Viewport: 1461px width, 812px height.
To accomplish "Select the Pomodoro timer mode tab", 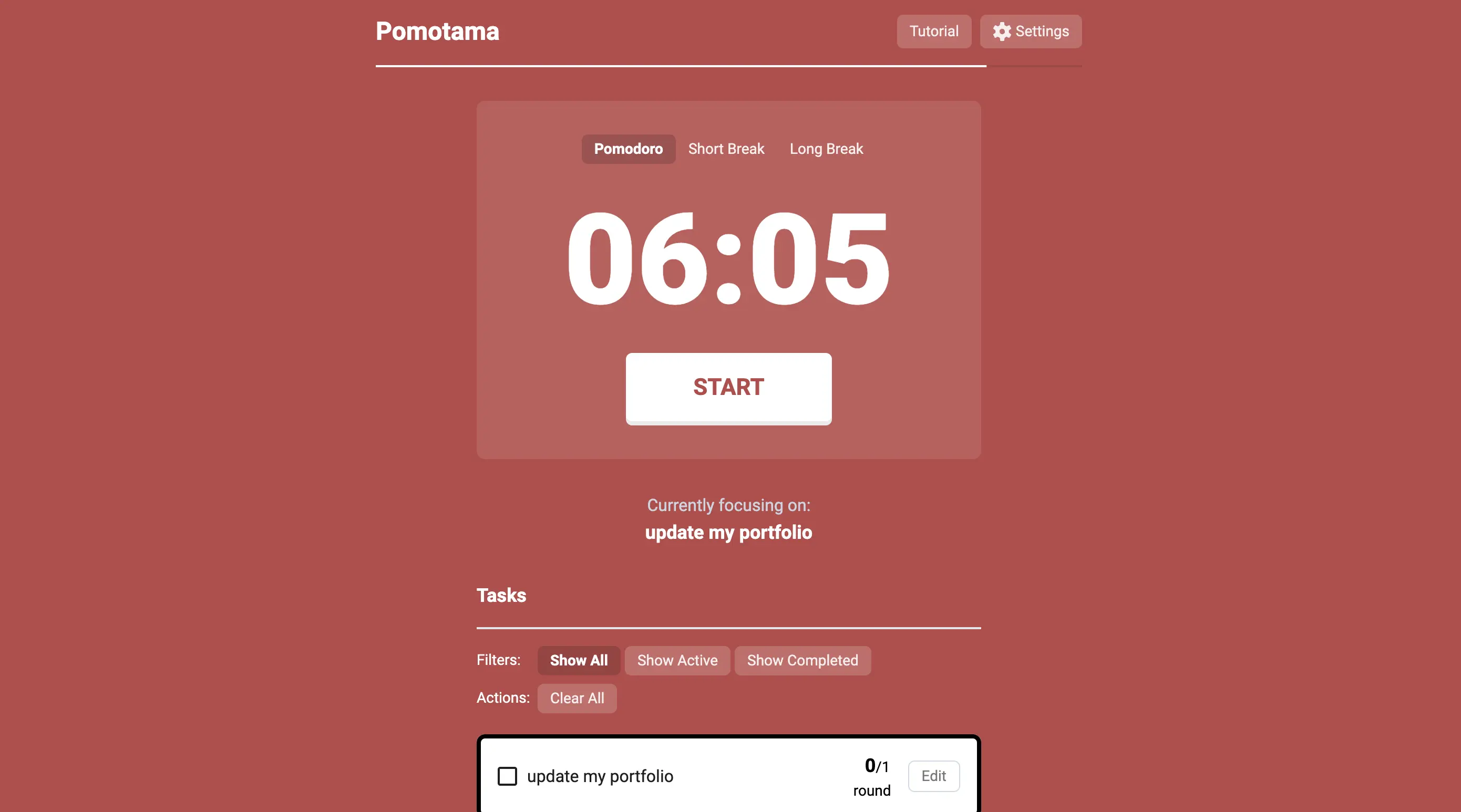I will coord(628,148).
